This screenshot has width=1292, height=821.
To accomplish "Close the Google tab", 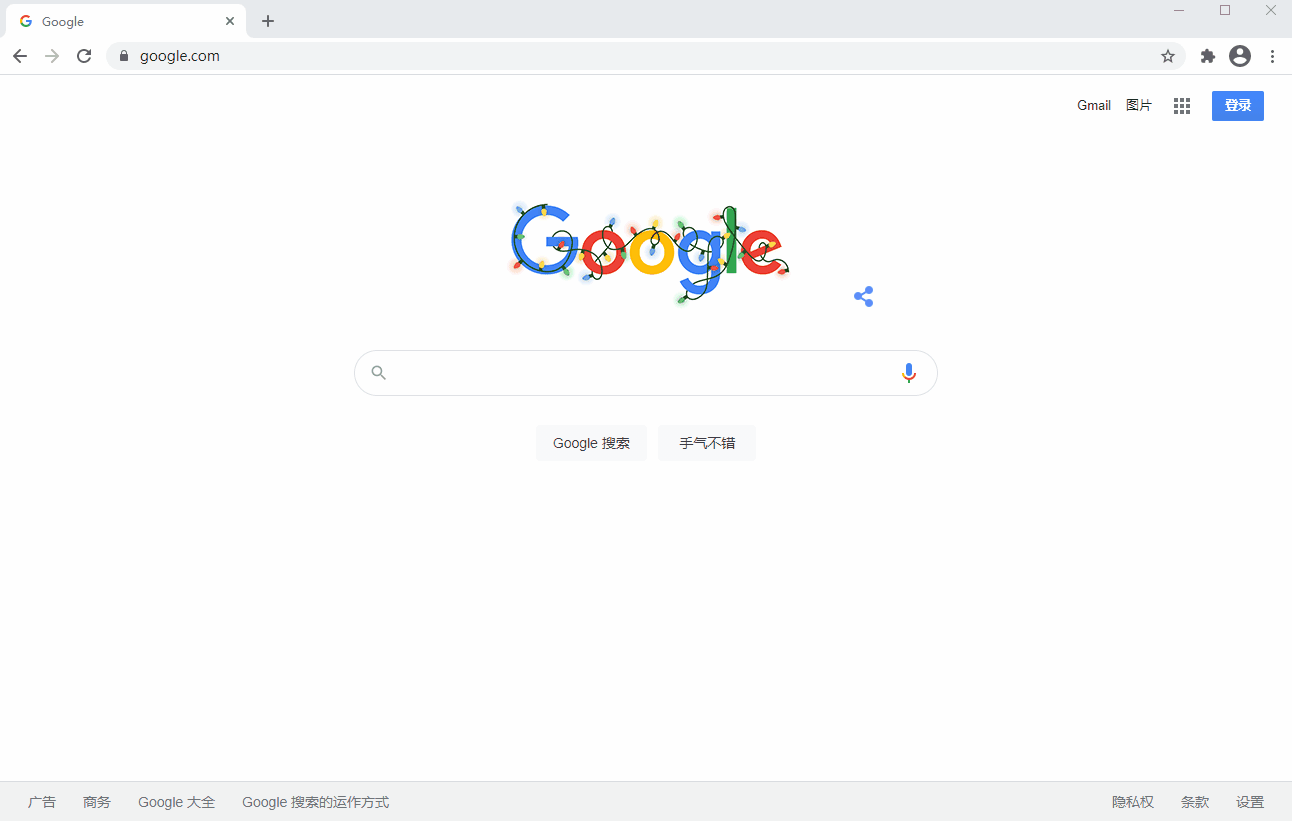I will tap(230, 21).
